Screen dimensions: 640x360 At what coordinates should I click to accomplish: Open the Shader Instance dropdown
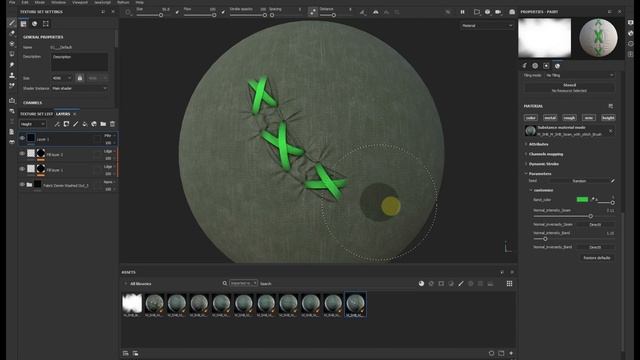click(x=80, y=89)
